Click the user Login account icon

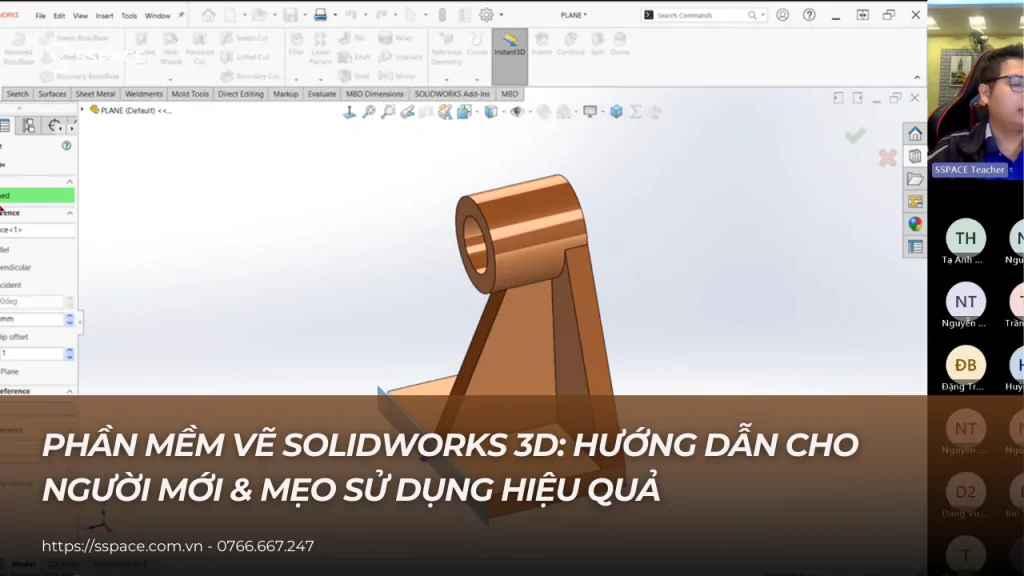click(782, 14)
